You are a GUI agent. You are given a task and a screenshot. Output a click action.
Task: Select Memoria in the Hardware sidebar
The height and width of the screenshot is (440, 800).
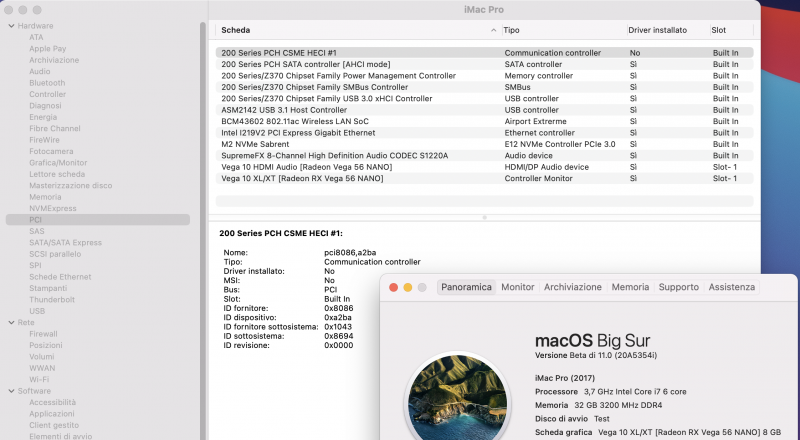[x=45, y=197]
